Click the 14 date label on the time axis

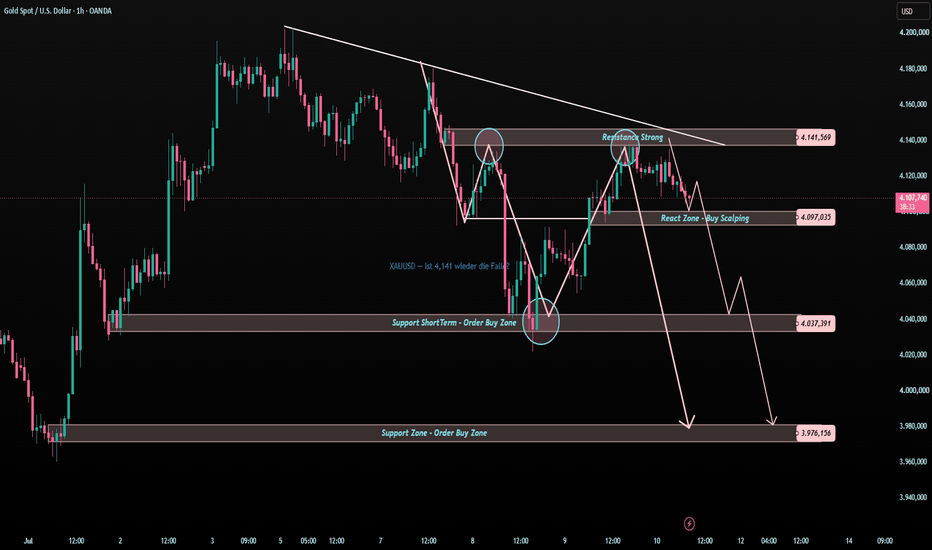click(x=849, y=541)
